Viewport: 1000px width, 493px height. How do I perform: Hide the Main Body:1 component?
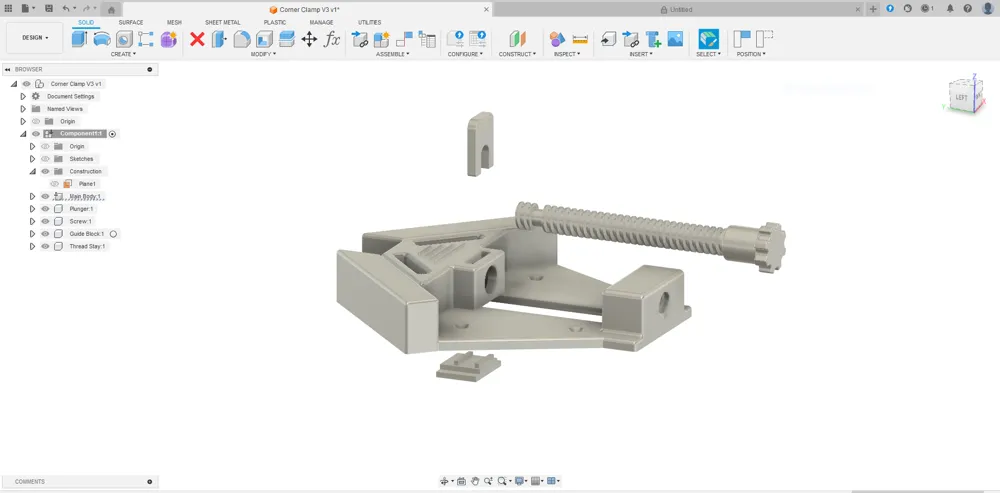tap(45, 196)
